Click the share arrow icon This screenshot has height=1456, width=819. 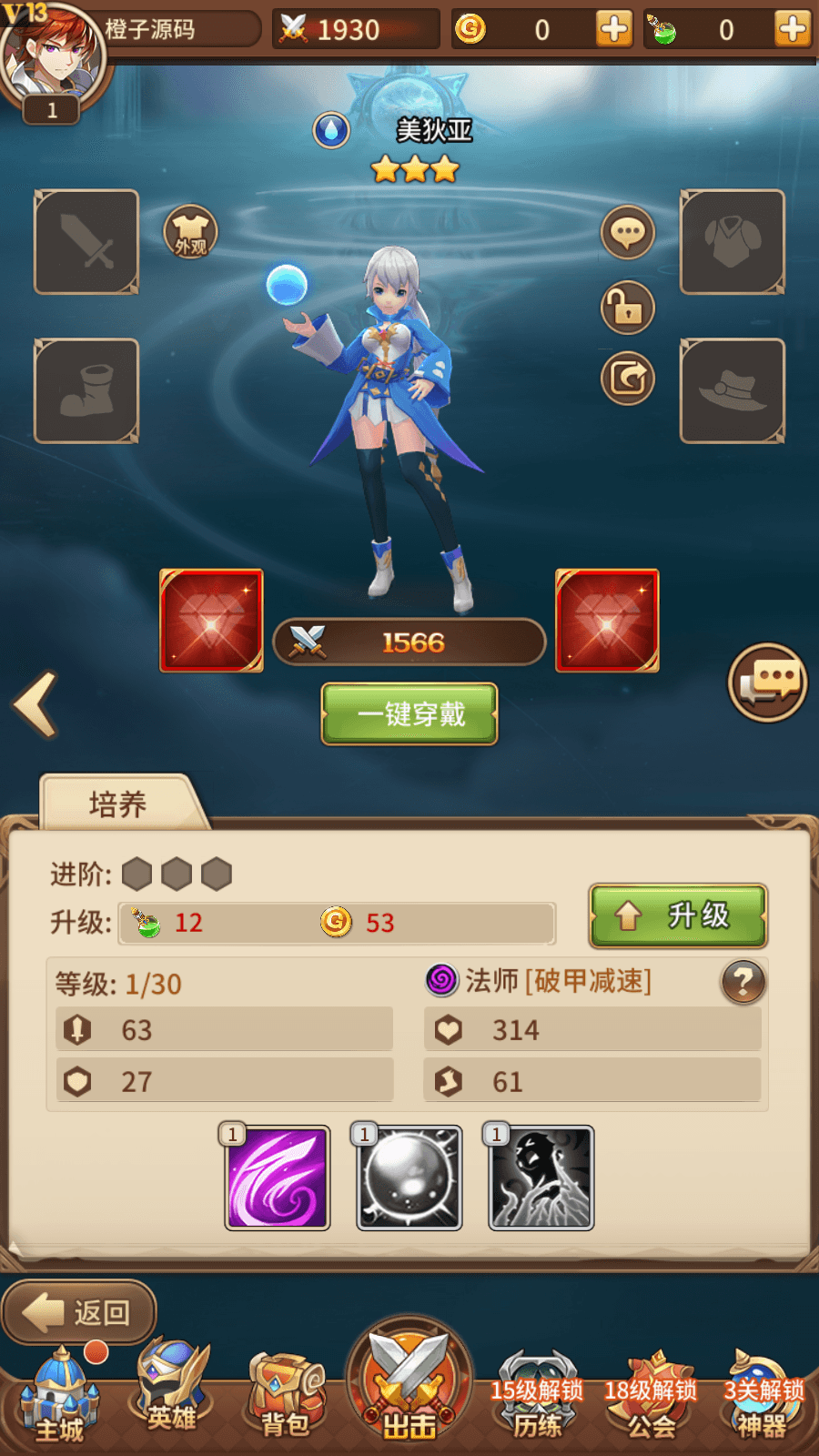point(628,379)
